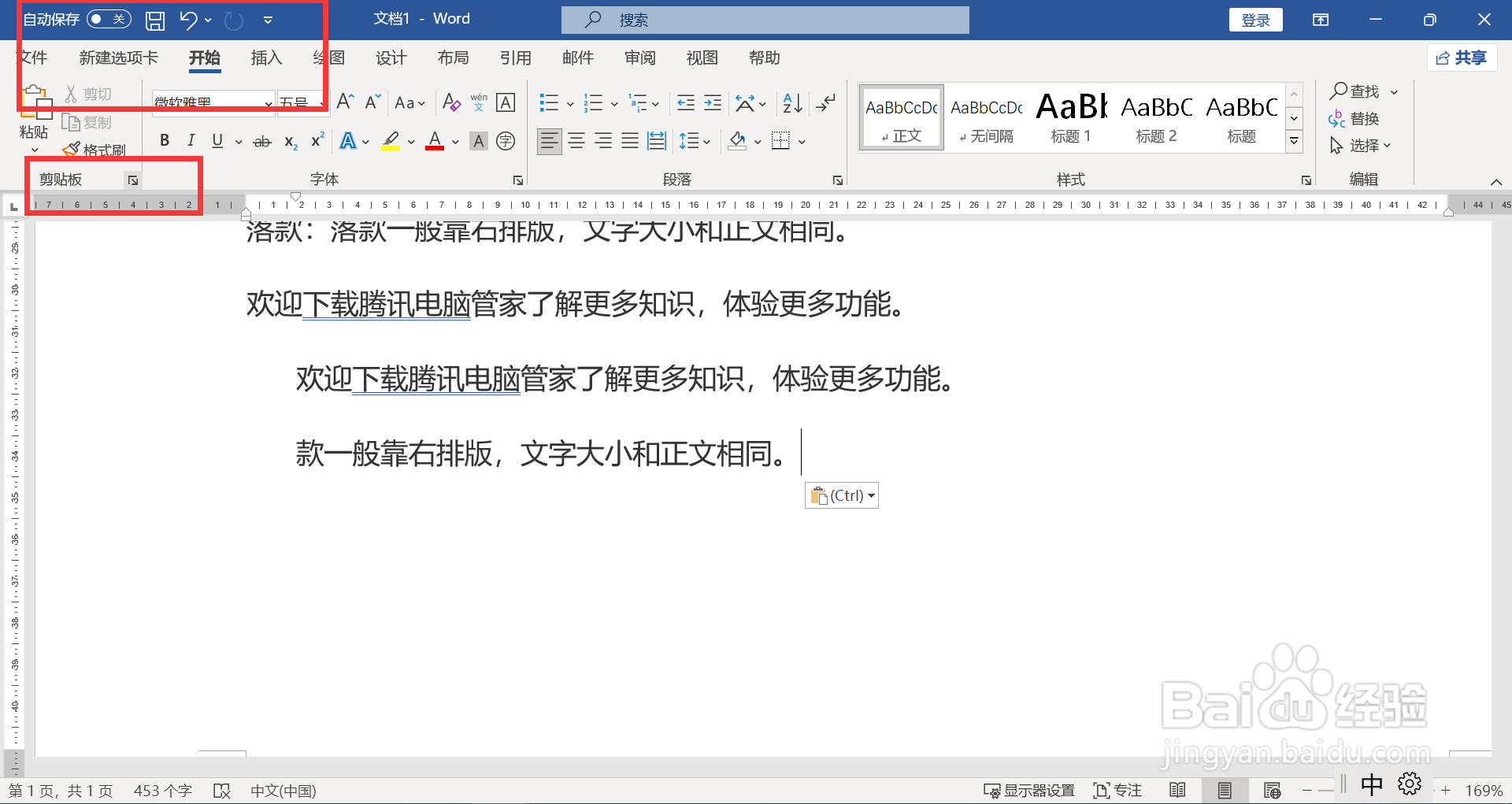Toggle the AutoSave switch
The image size is (1512, 804).
pyautogui.click(x=109, y=19)
